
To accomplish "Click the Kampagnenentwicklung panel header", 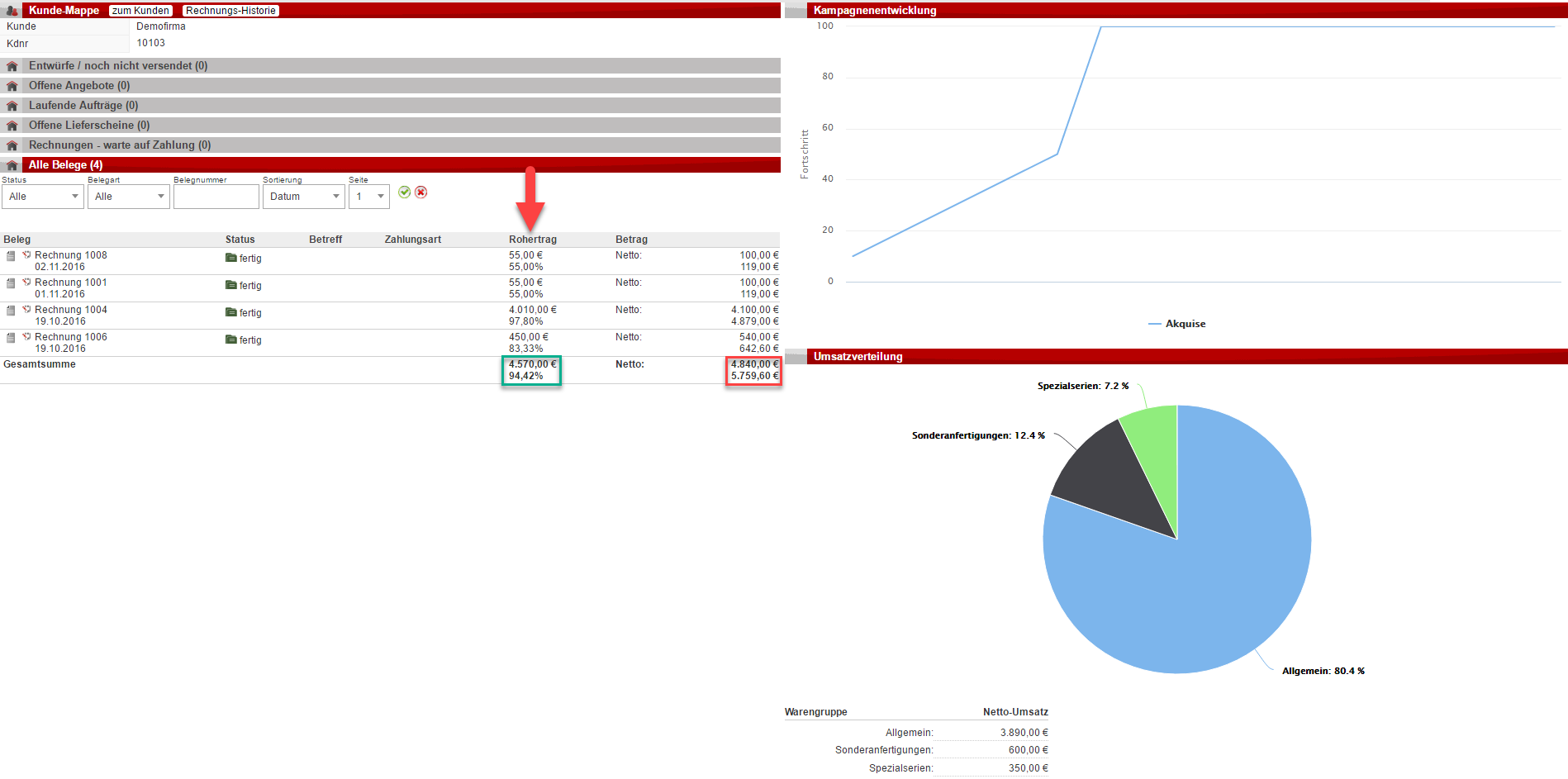I will click(x=1176, y=11).
